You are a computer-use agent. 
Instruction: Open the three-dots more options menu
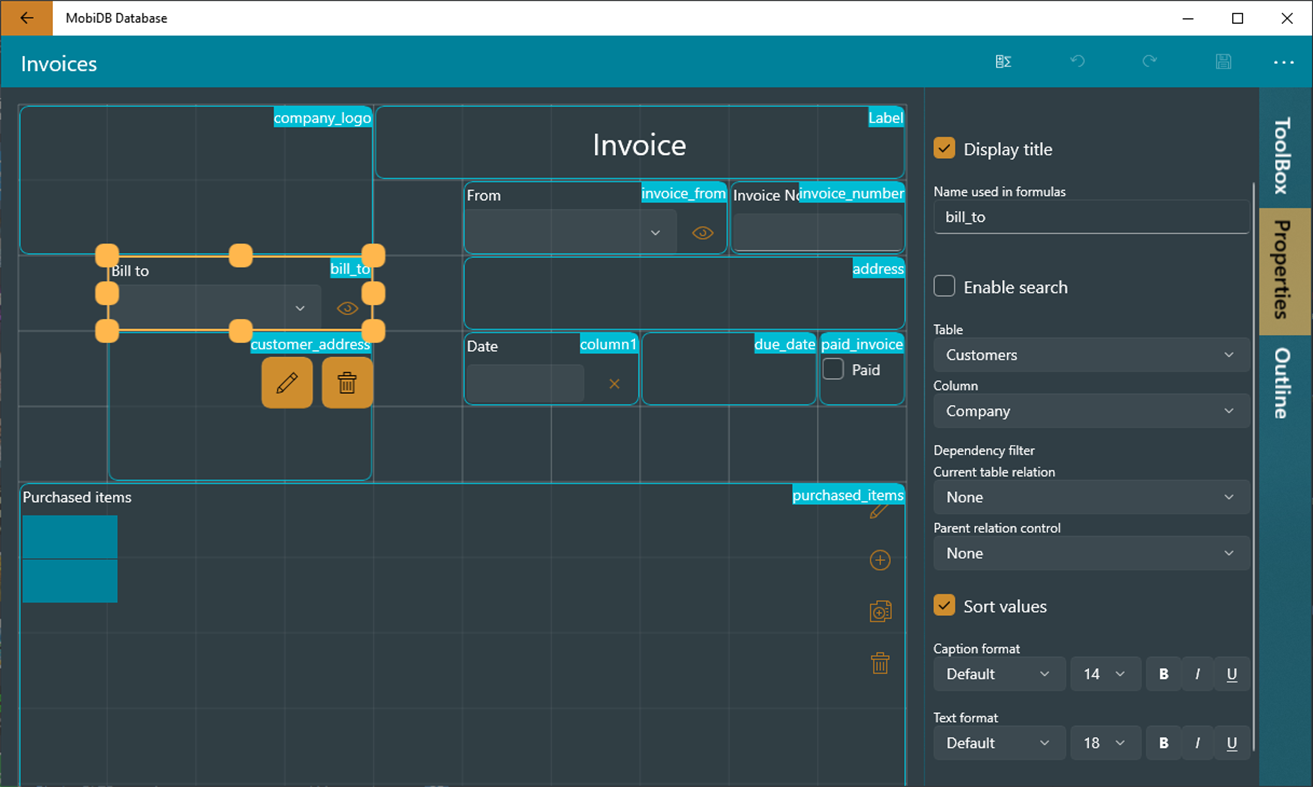click(x=1284, y=63)
